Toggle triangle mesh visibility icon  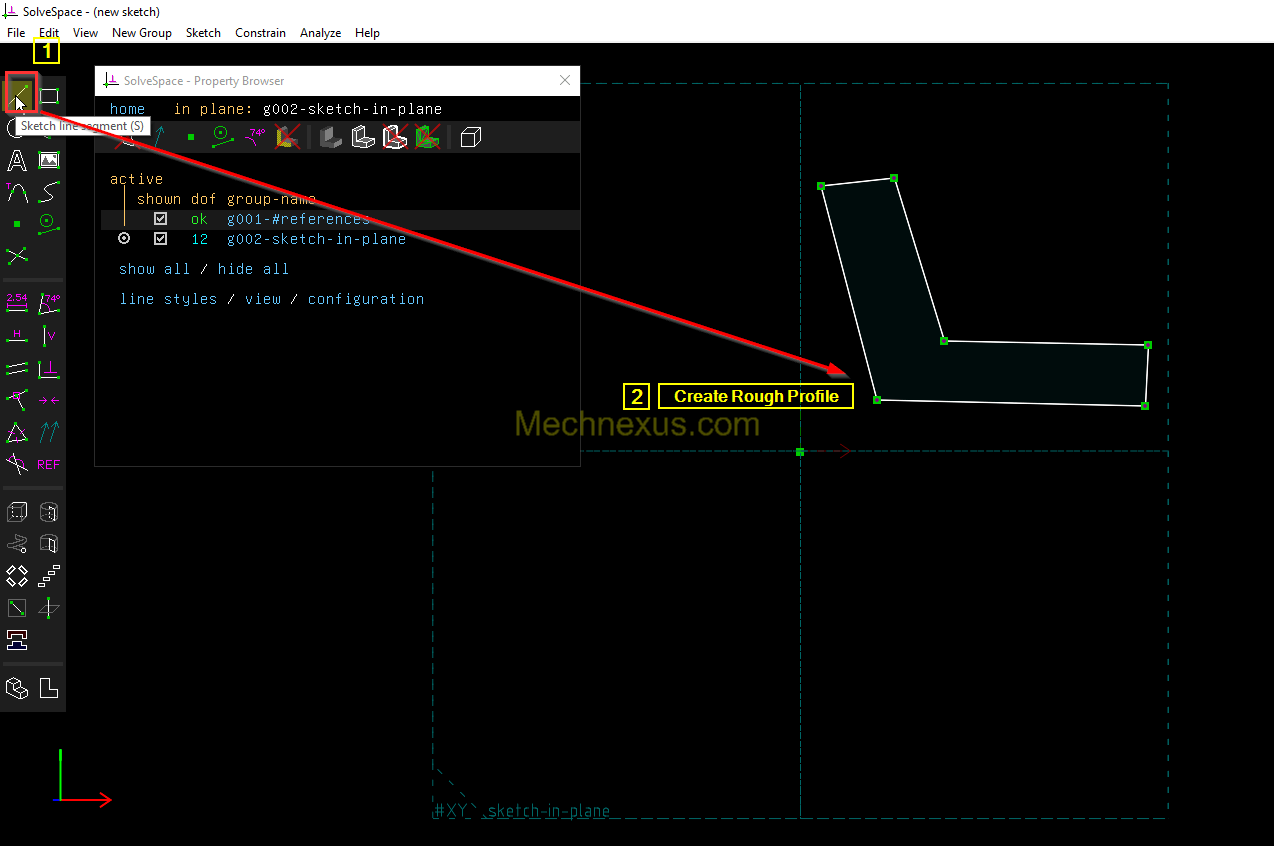427,137
